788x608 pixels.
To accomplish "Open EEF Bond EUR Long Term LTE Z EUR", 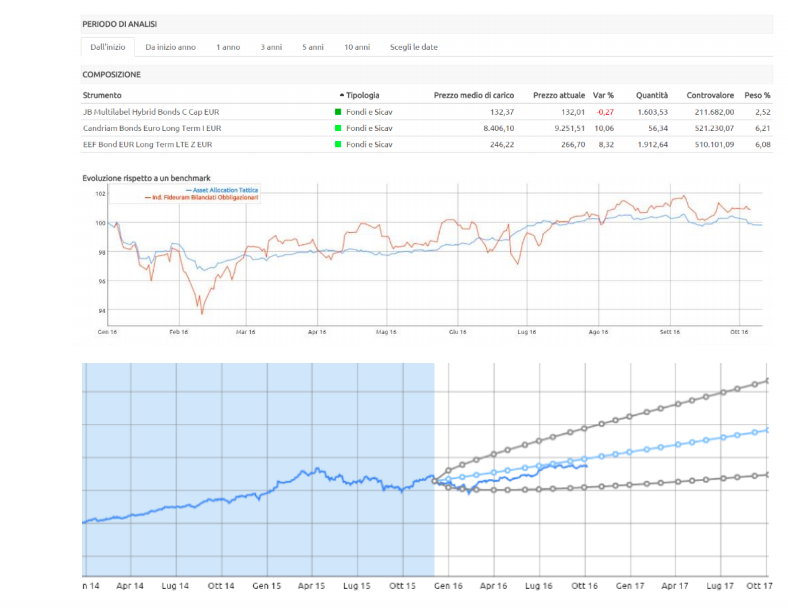I will coord(147,145).
